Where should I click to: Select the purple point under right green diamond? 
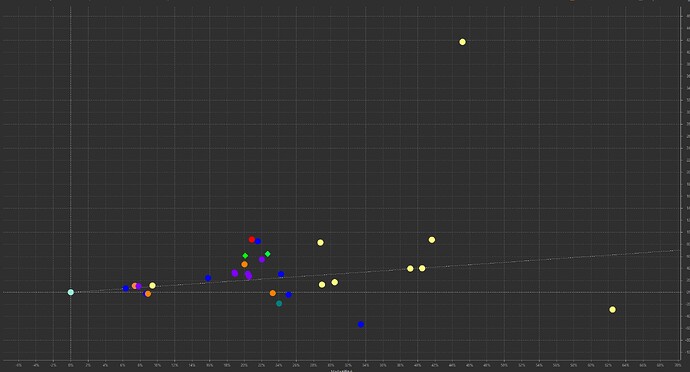tap(262, 259)
